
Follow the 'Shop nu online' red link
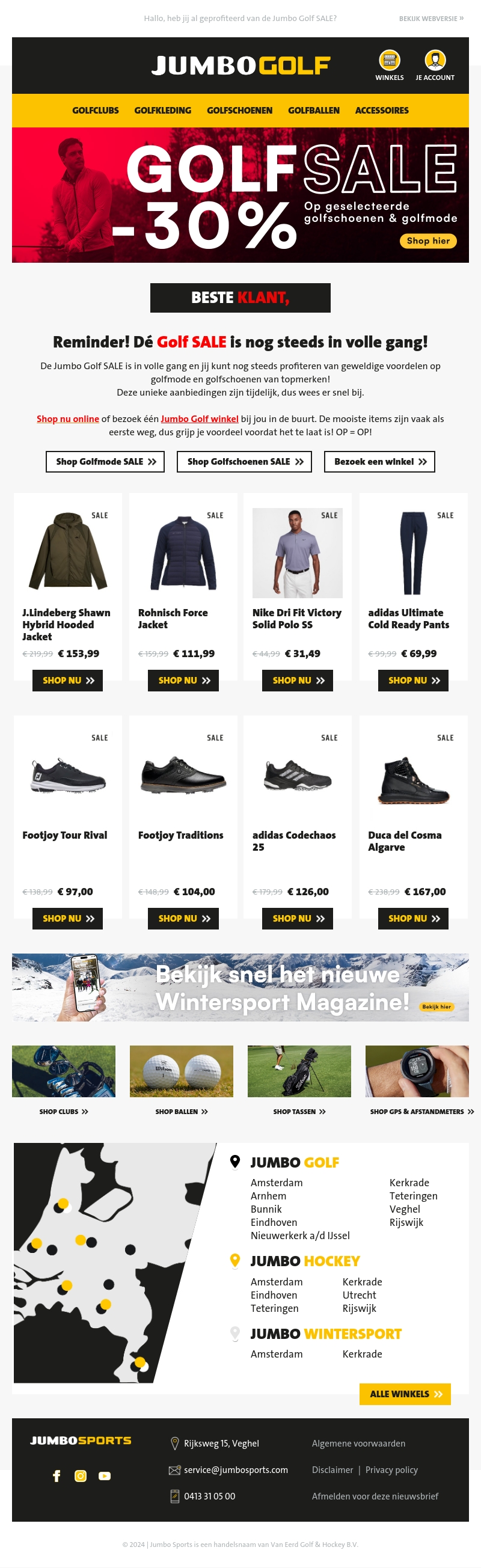click(67, 419)
